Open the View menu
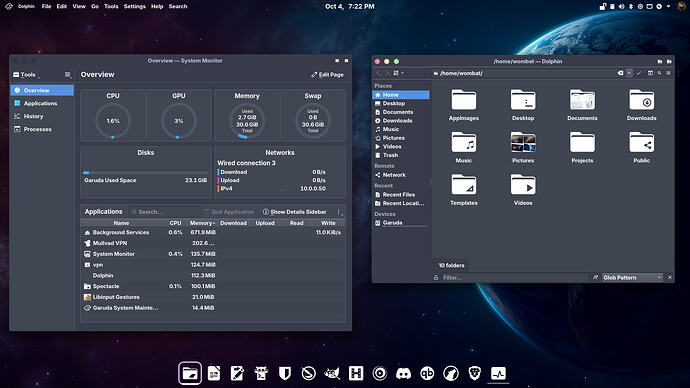690x388 pixels. [x=79, y=6]
